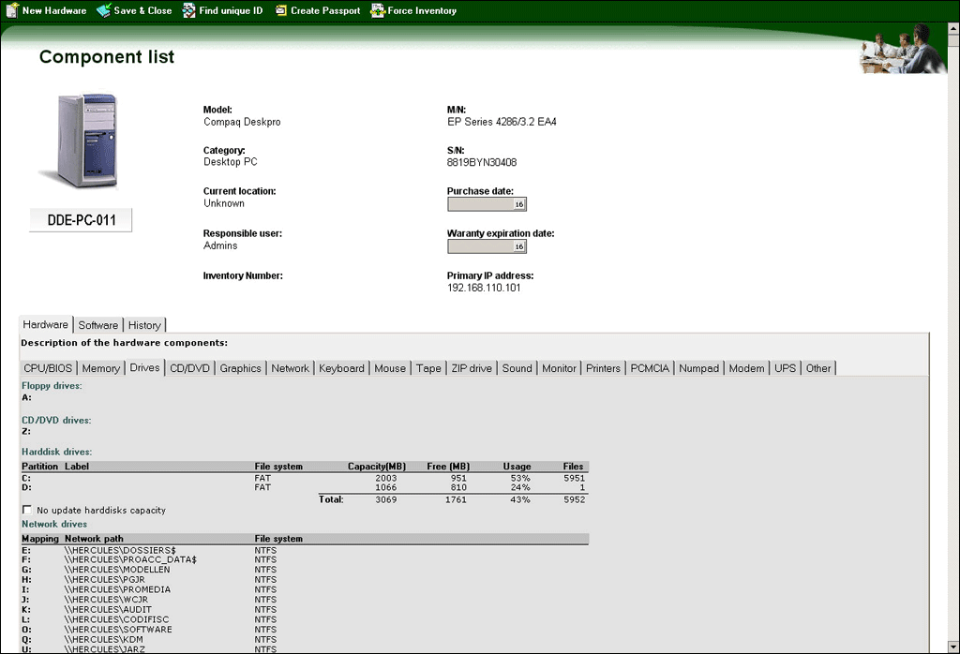Enable No update harddisks capacity checkbox
Image resolution: width=960 pixels, height=654 pixels.
(27, 510)
